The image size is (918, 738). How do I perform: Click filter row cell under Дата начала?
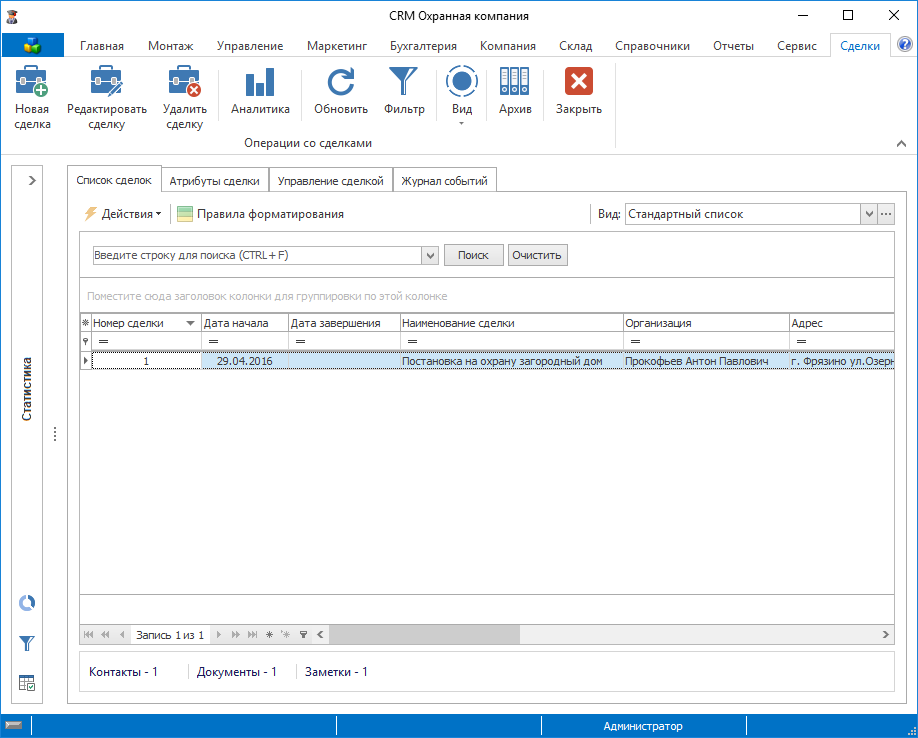[x=245, y=341]
